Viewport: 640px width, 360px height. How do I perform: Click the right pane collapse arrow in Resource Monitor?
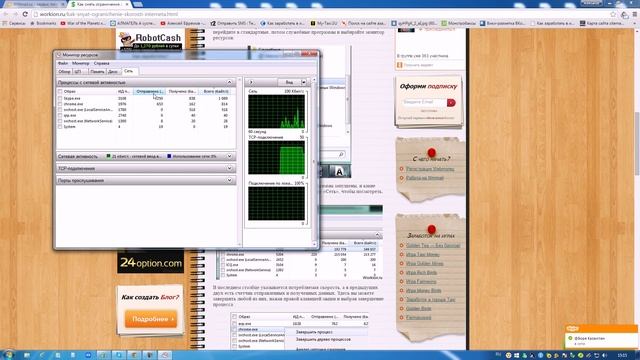pos(251,82)
